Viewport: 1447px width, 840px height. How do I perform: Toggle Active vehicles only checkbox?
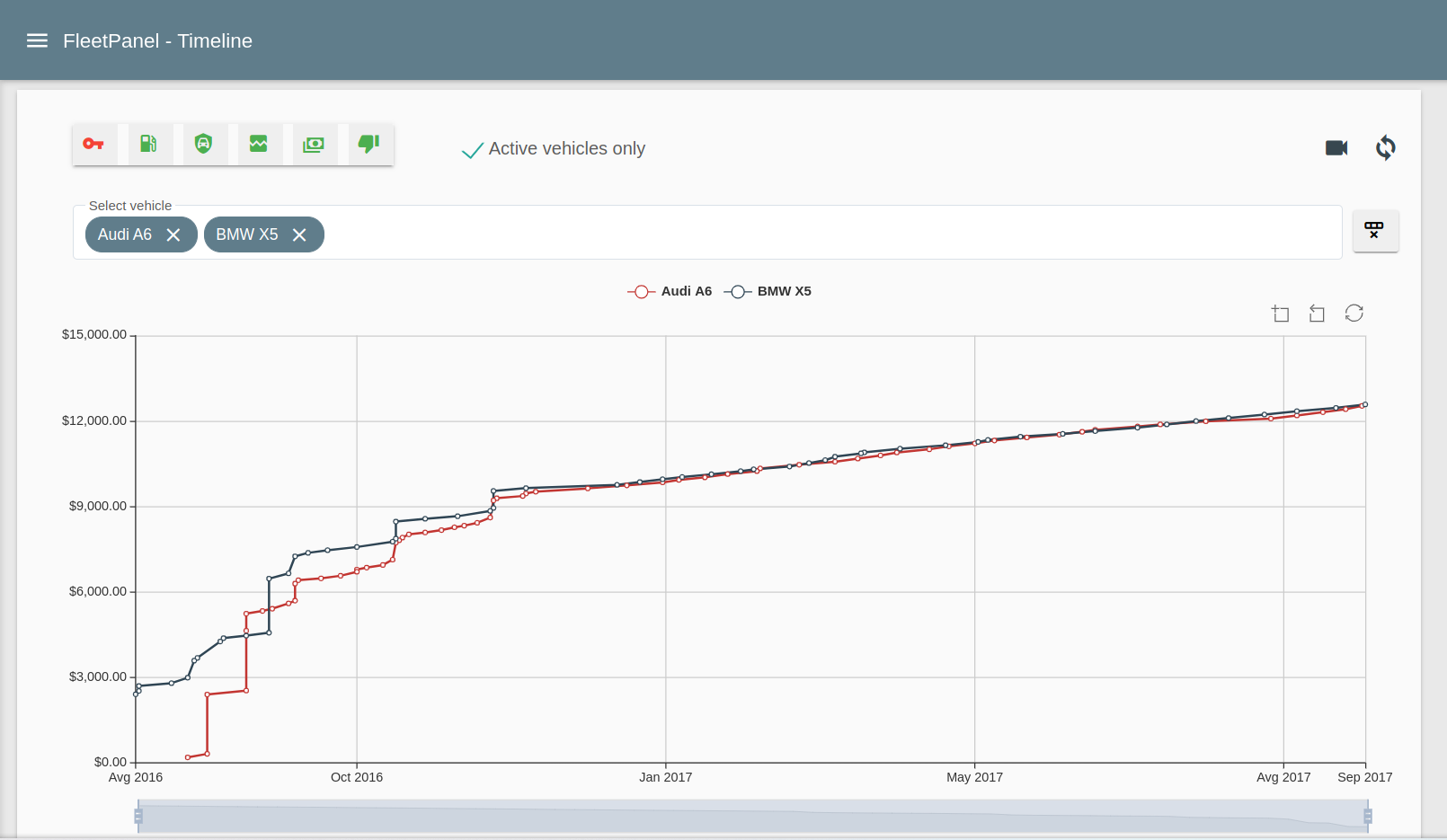click(x=472, y=150)
